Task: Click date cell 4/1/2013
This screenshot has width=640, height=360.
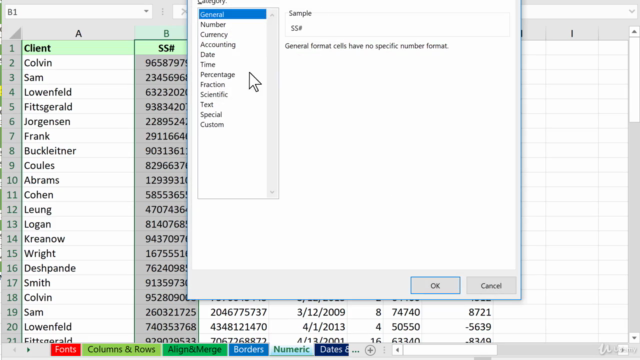Action: click(x=308, y=327)
